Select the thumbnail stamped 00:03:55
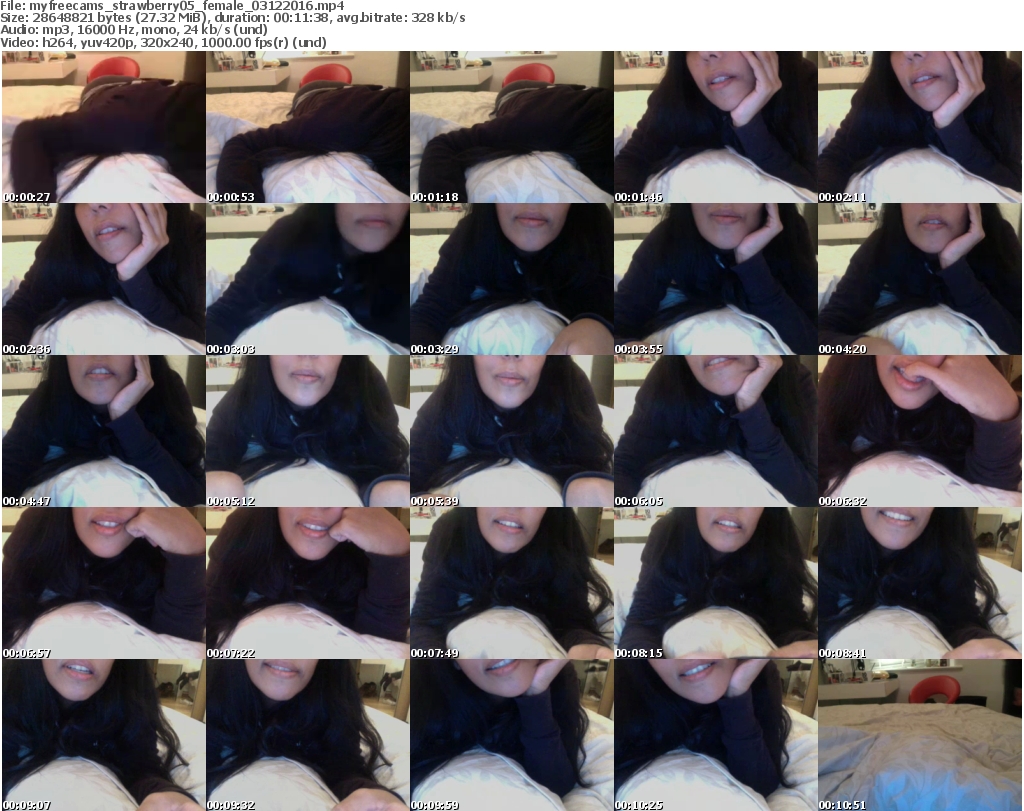The height and width of the screenshot is (811, 1024). click(x=716, y=279)
